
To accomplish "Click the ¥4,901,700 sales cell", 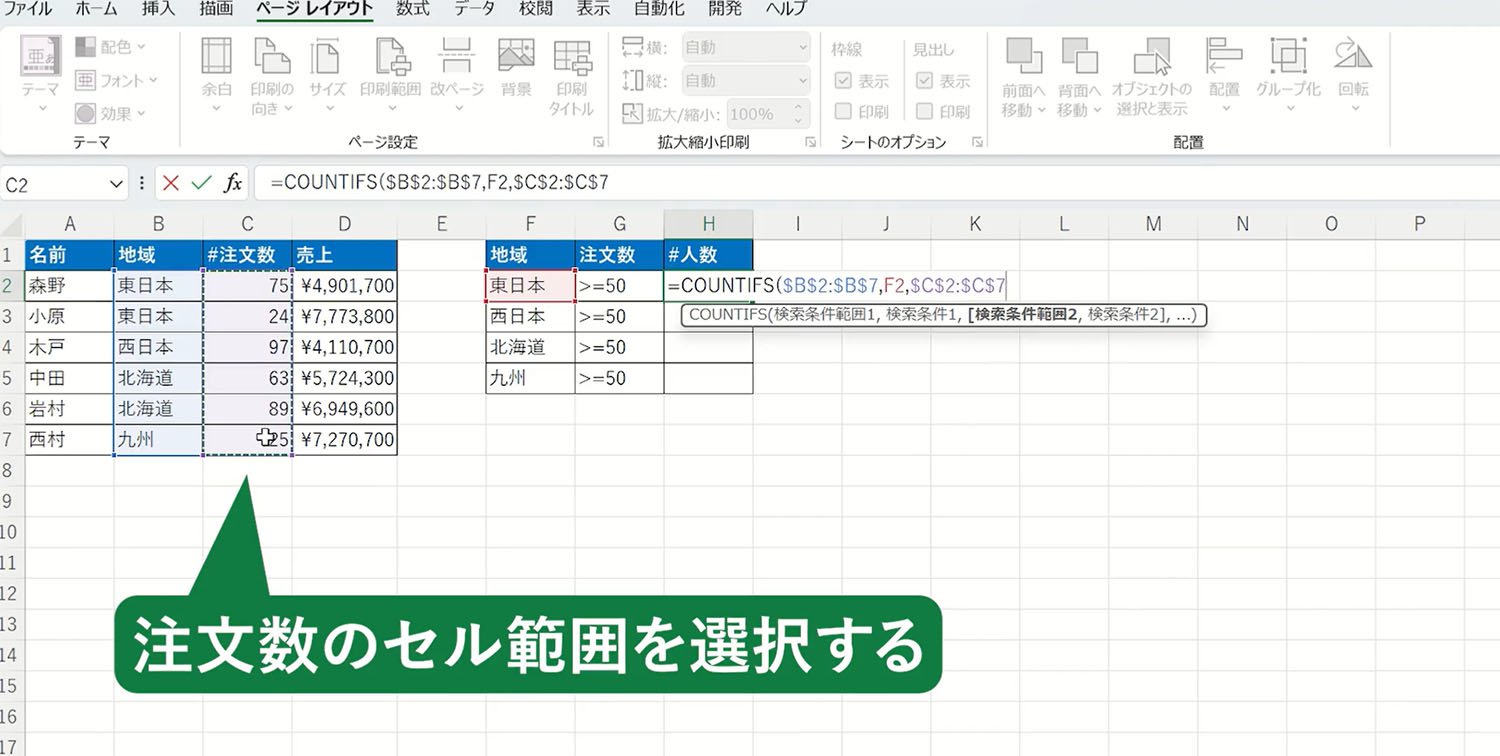I will click(x=345, y=286).
